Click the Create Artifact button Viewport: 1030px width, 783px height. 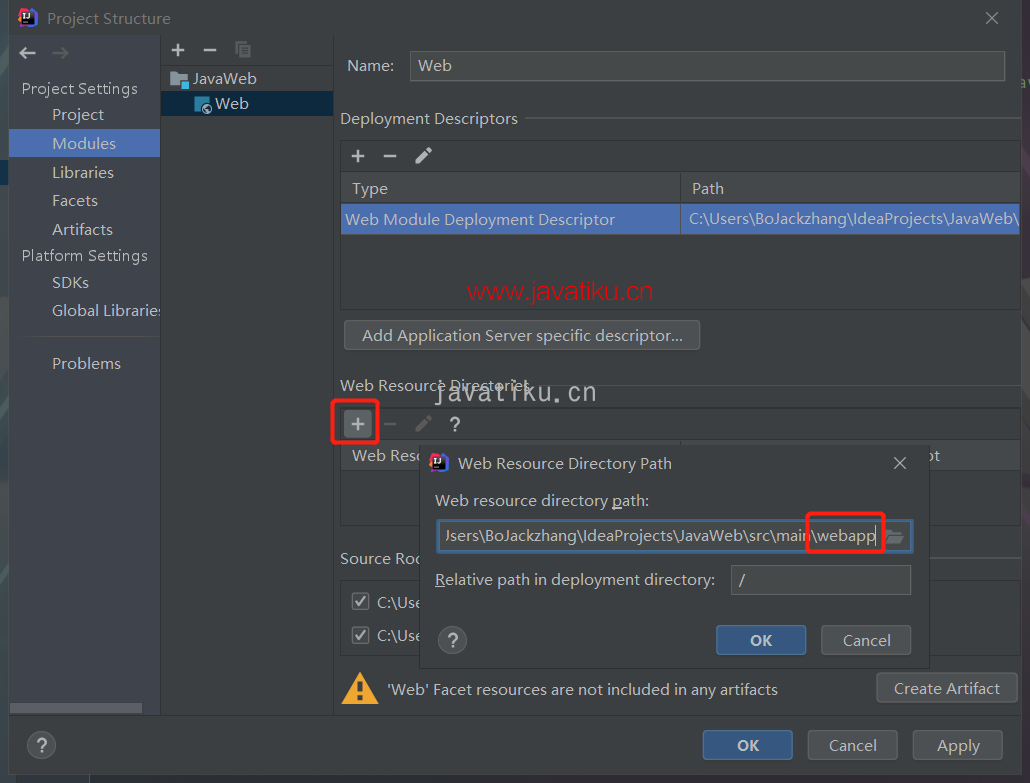[x=947, y=688]
